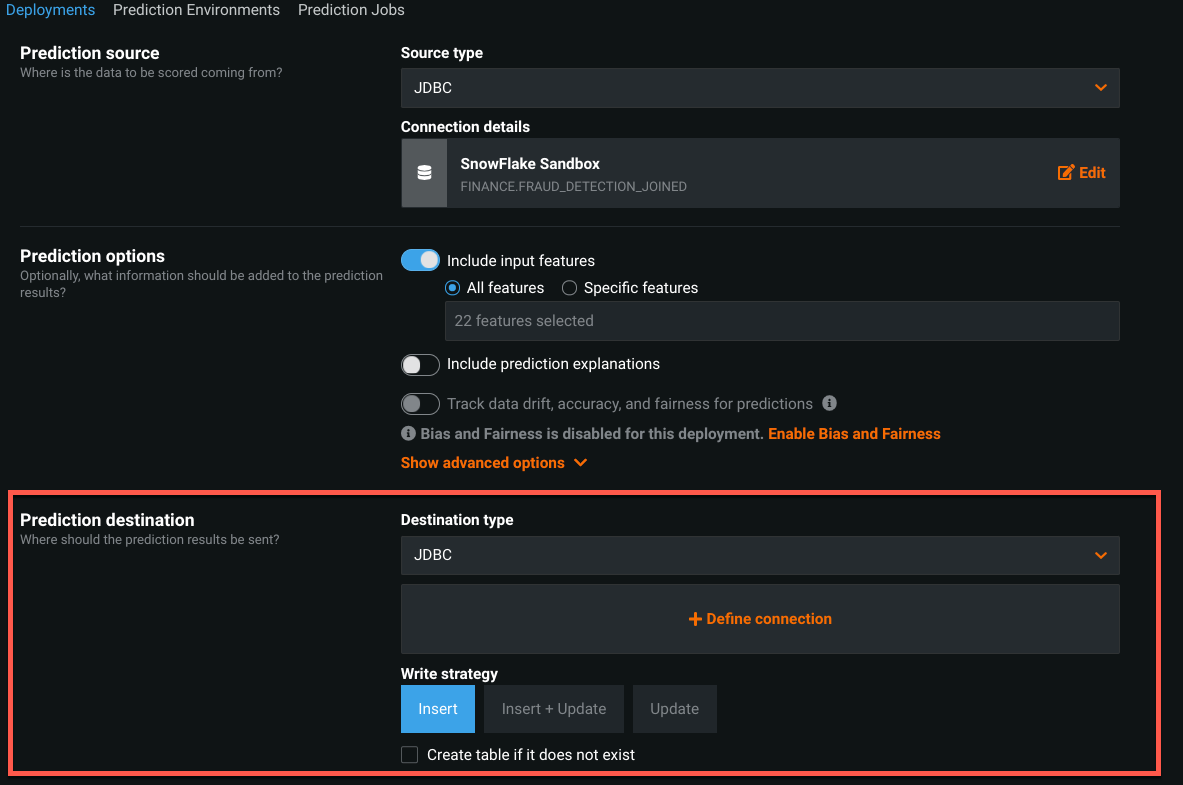Click the SnowFlake Sandbox database icon
The height and width of the screenshot is (785, 1183).
pyautogui.click(x=424, y=173)
